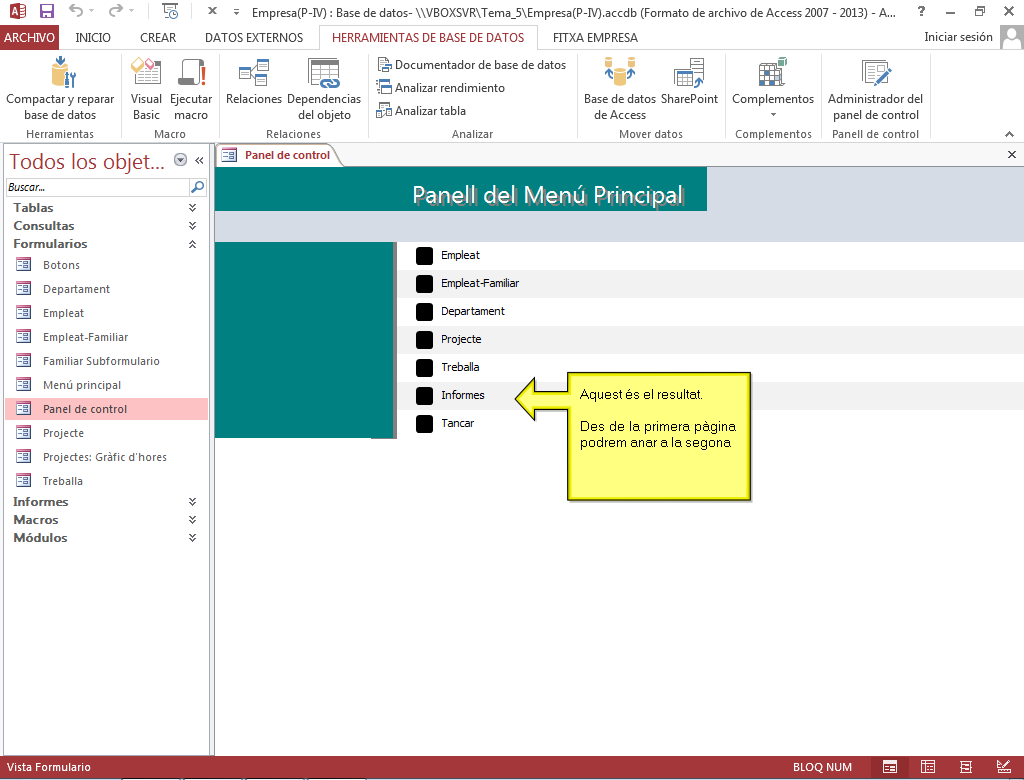
Task: Click Ejecutar macro icon
Action: 191,72
